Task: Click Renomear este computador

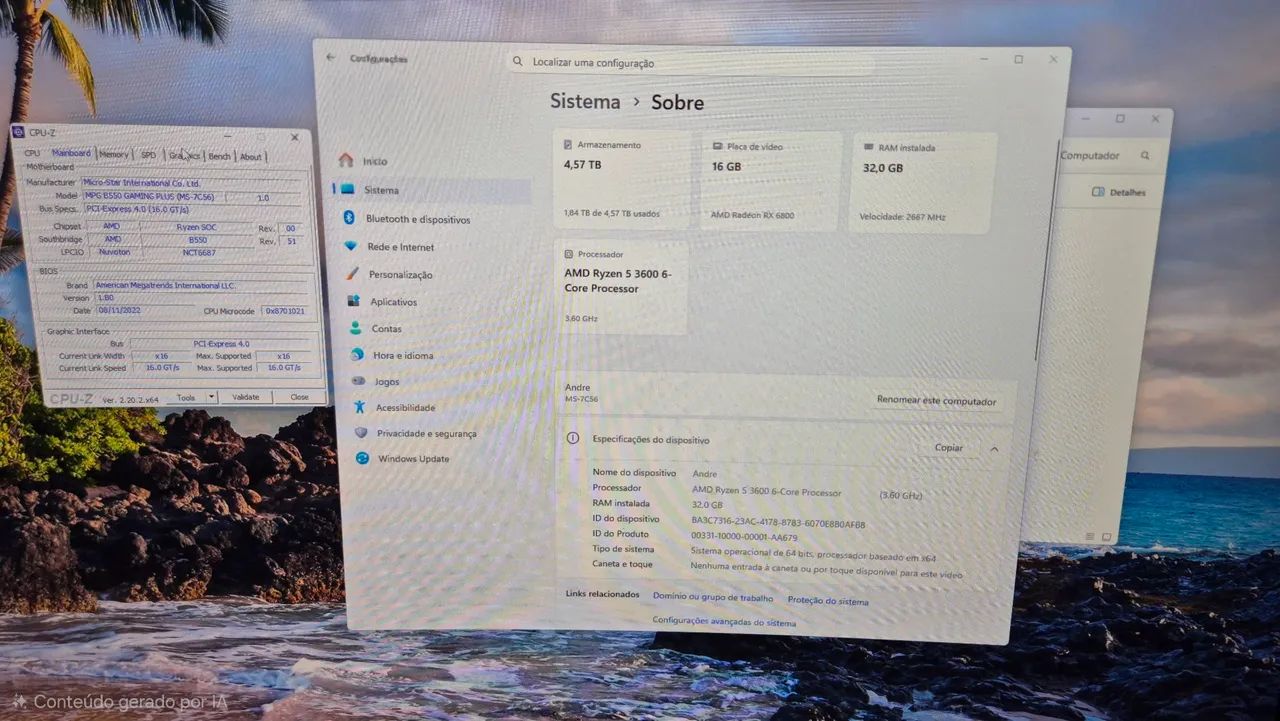Action: click(936, 401)
